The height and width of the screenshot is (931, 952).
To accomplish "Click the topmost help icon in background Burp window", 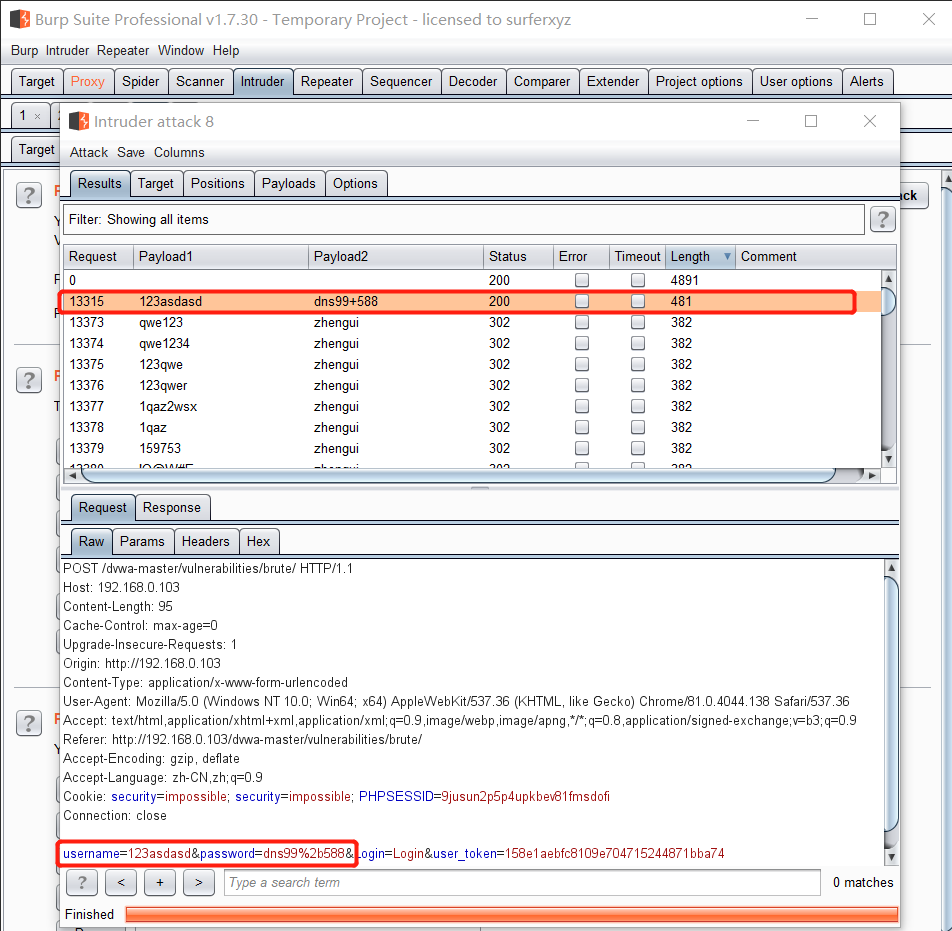I will [x=29, y=196].
